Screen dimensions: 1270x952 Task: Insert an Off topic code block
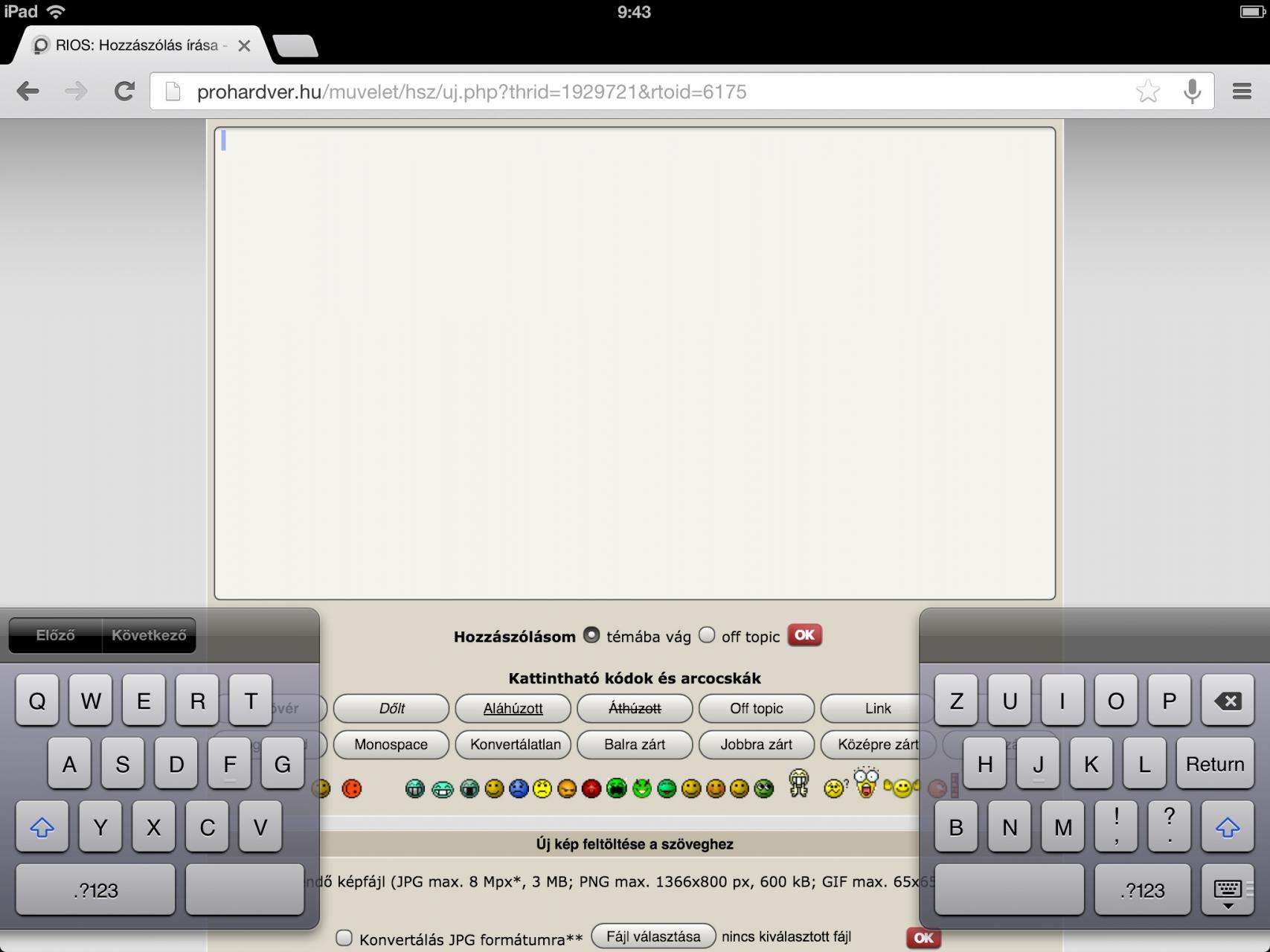point(756,708)
